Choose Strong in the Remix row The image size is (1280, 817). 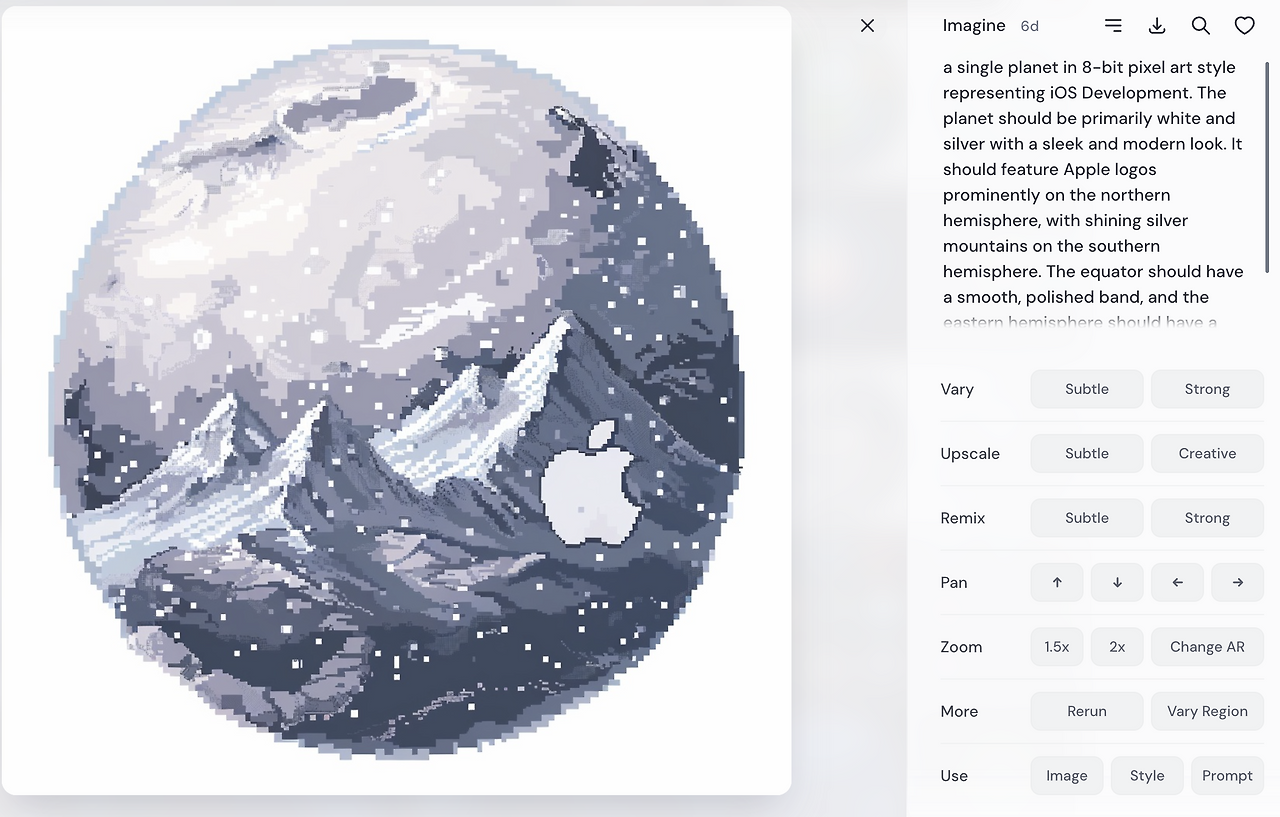[x=1207, y=518]
